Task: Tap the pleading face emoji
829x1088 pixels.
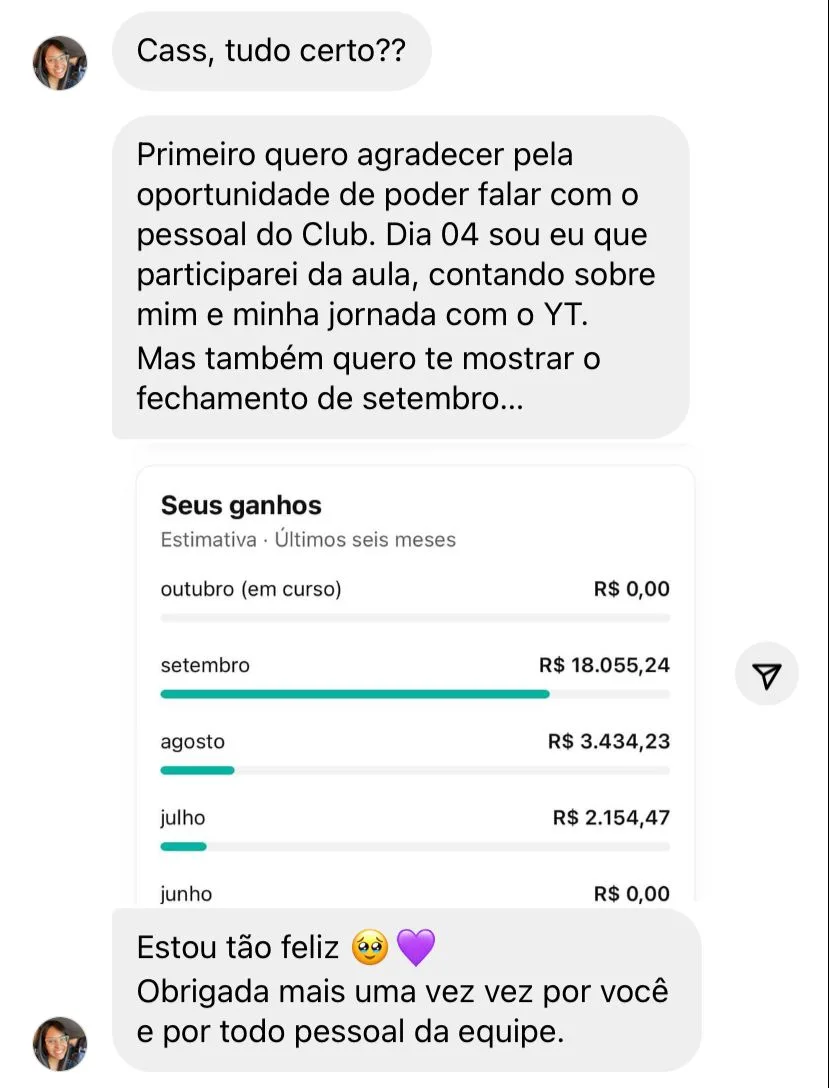Action: point(370,947)
